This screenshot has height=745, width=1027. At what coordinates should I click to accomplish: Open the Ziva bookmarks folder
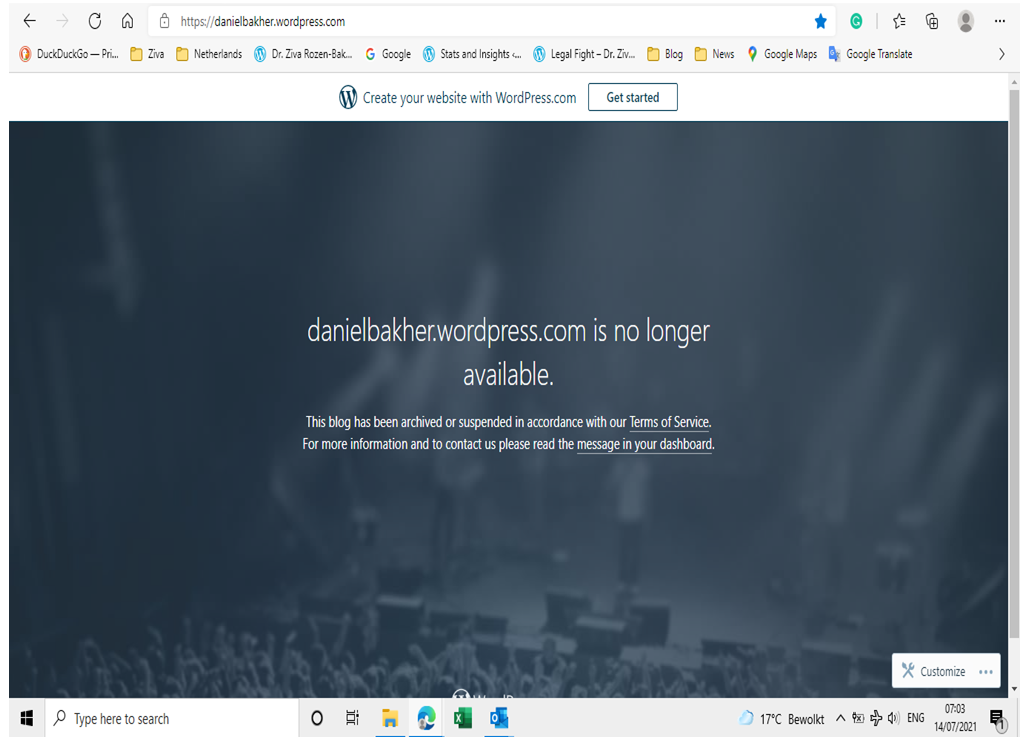pos(147,54)
